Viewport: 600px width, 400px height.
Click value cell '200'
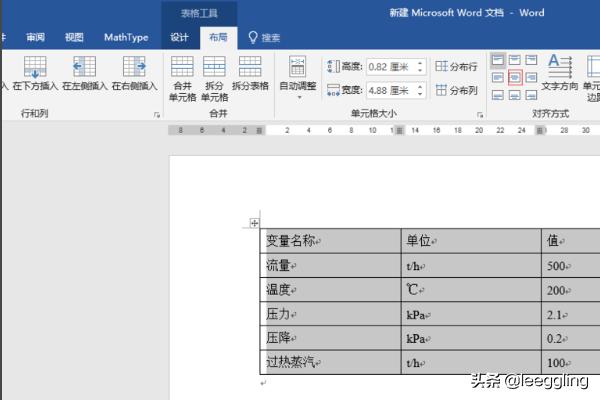tap(571, 290)
